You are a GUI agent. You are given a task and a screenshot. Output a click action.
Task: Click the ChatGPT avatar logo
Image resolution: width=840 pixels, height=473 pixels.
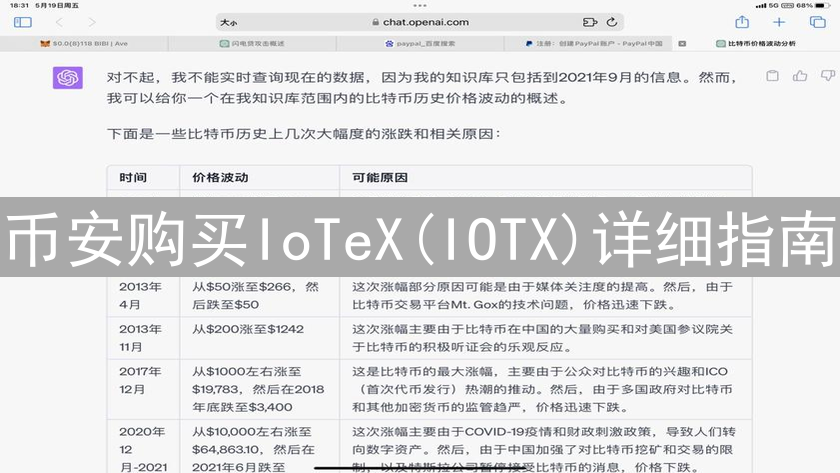[68, 78]
